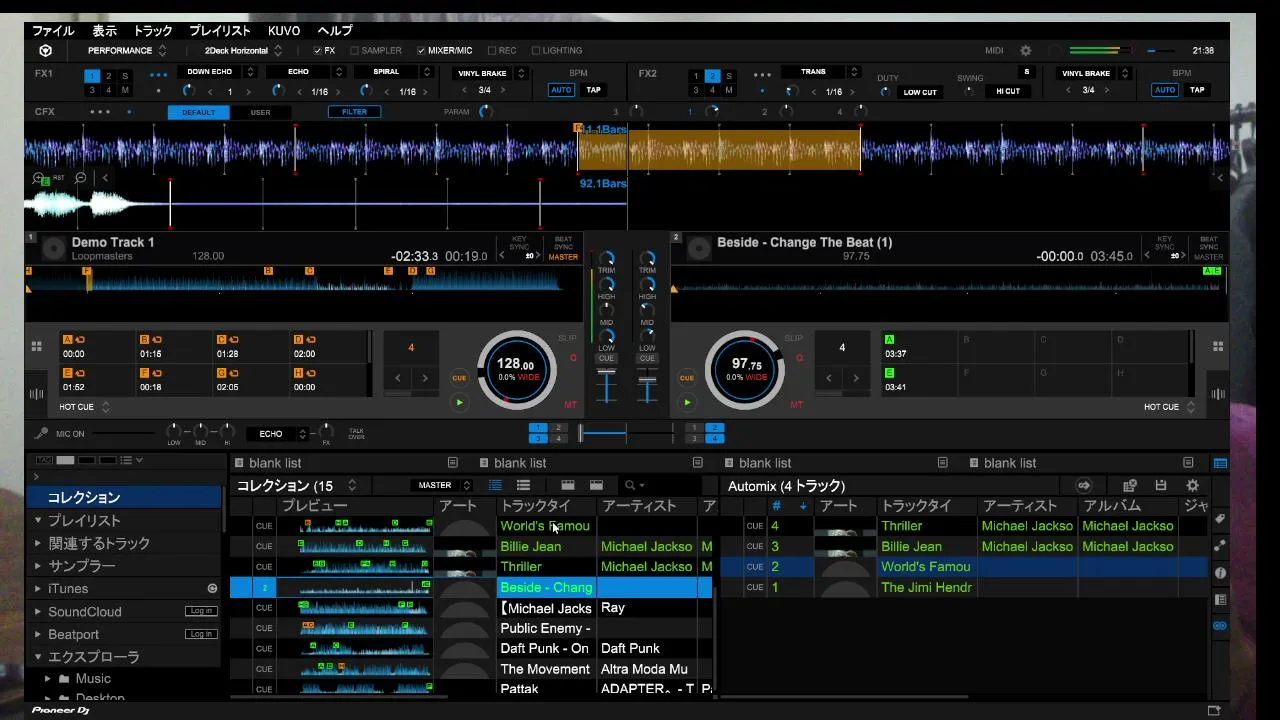Click the LOW CUT button in FX2
This screenshot has height=720, width=1280.
(x=920, y=92)
